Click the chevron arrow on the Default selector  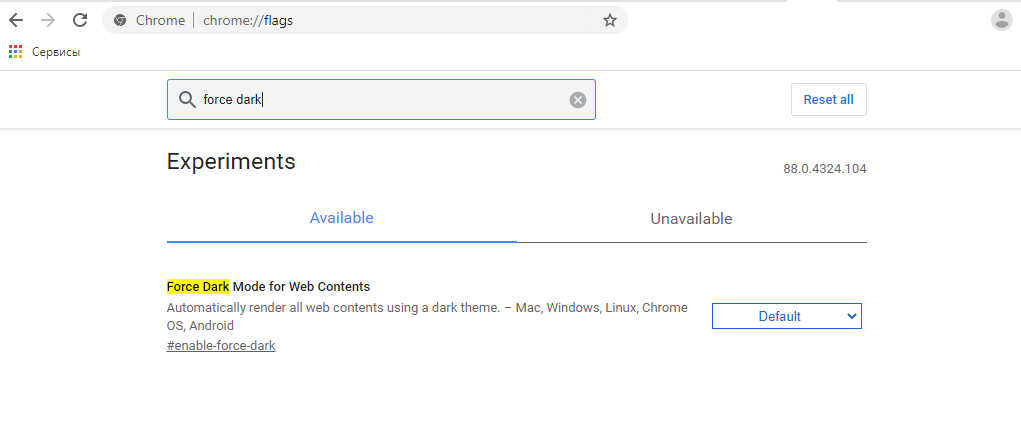tap(851, 316)
